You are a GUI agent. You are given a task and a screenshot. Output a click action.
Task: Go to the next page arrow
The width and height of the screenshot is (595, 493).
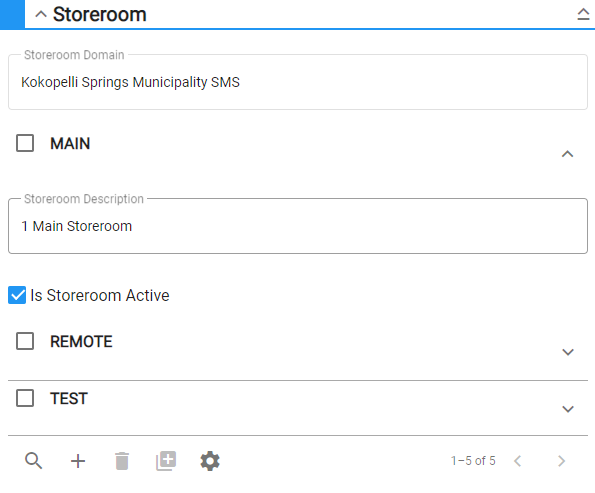coord(561,461)
